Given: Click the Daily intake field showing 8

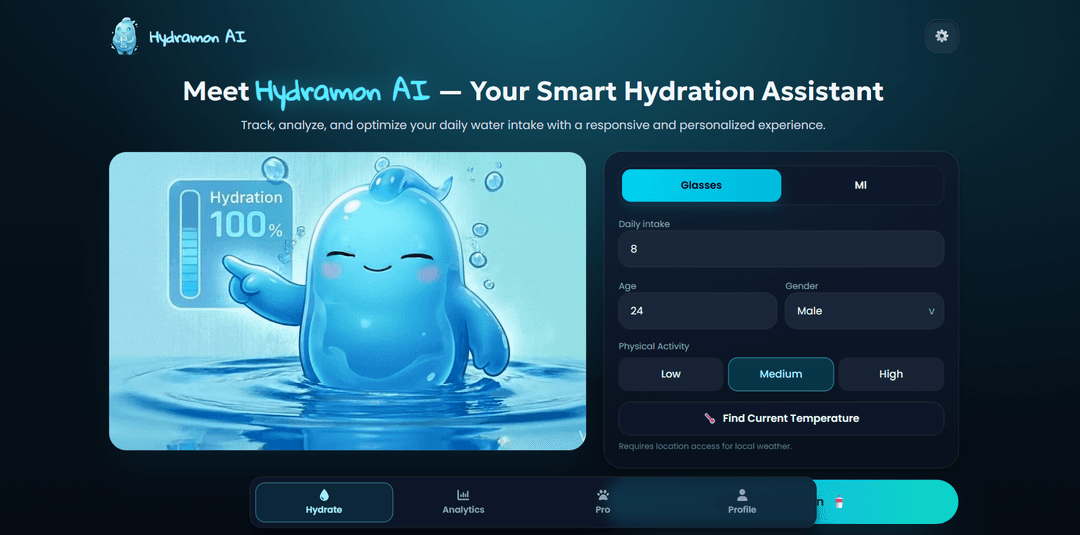Looking at the screenshot, I should point(781,249).
